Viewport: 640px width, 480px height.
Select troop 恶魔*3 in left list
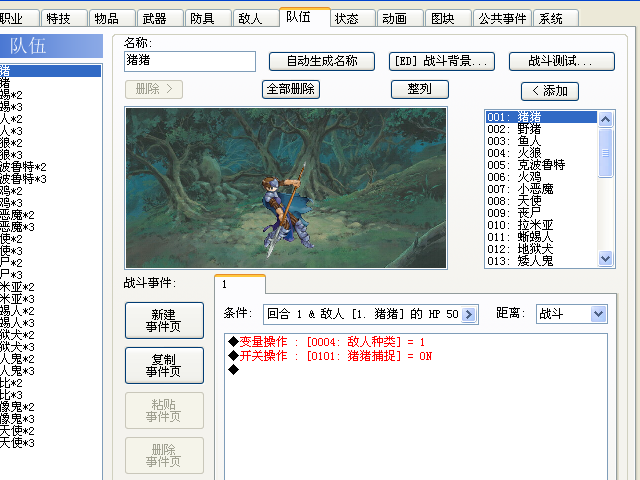50,227
